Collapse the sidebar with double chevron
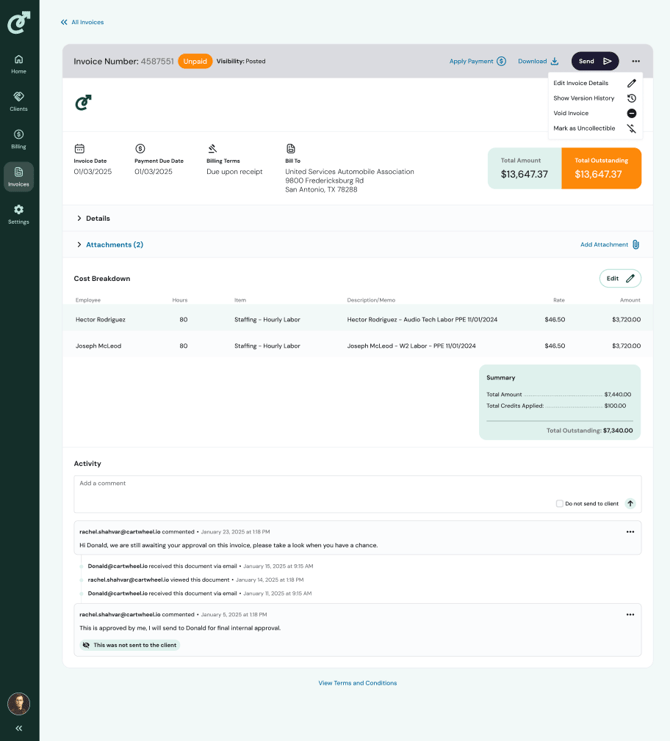670x741 pixels. point(18,728)
